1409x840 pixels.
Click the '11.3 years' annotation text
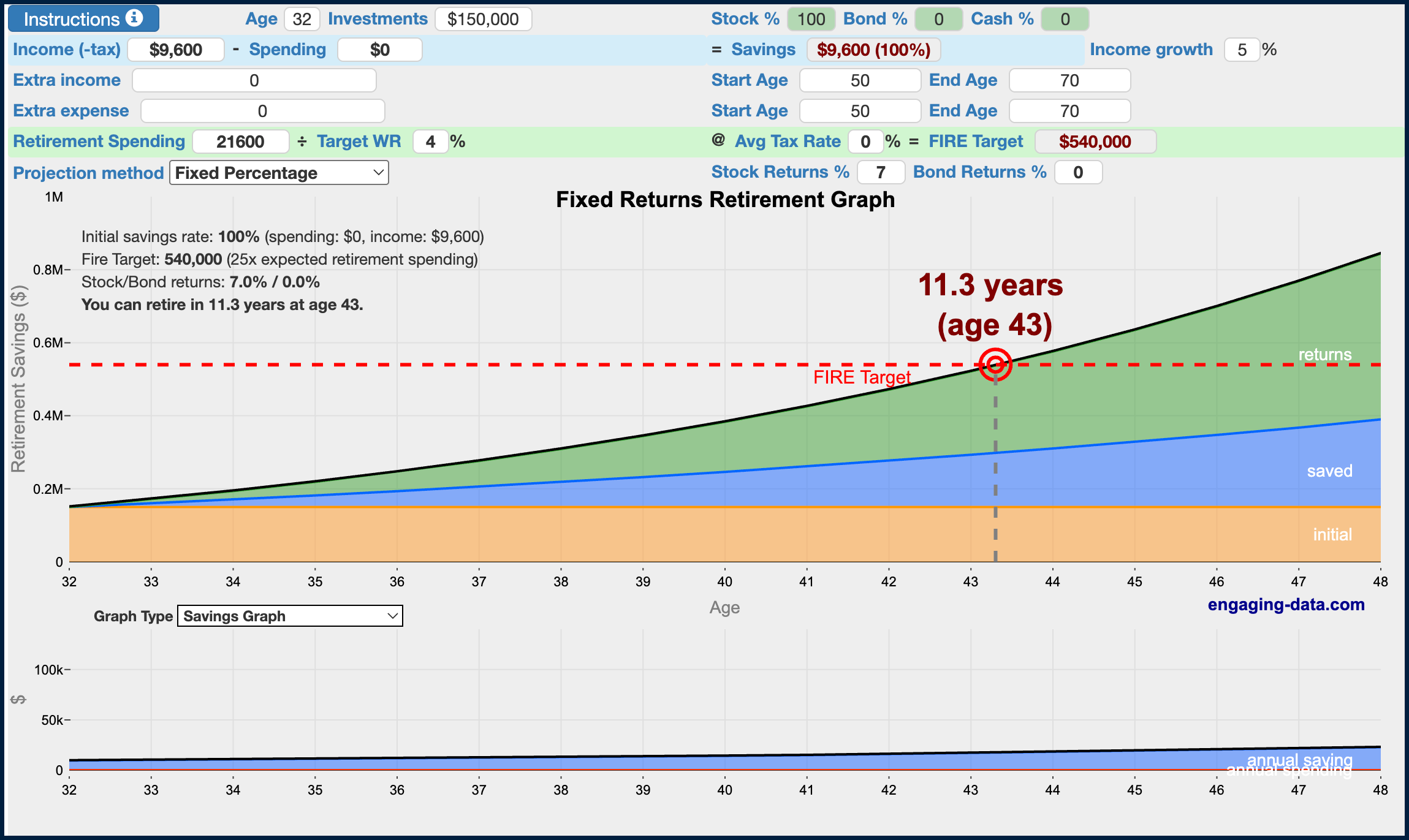(x=990, y=285)
